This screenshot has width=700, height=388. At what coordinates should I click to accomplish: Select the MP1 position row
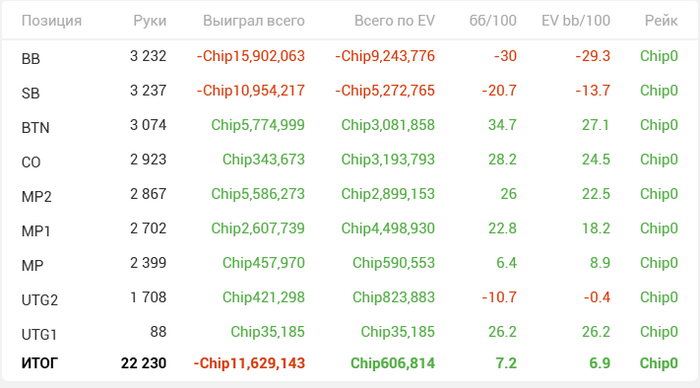click(x=350, y=229)
